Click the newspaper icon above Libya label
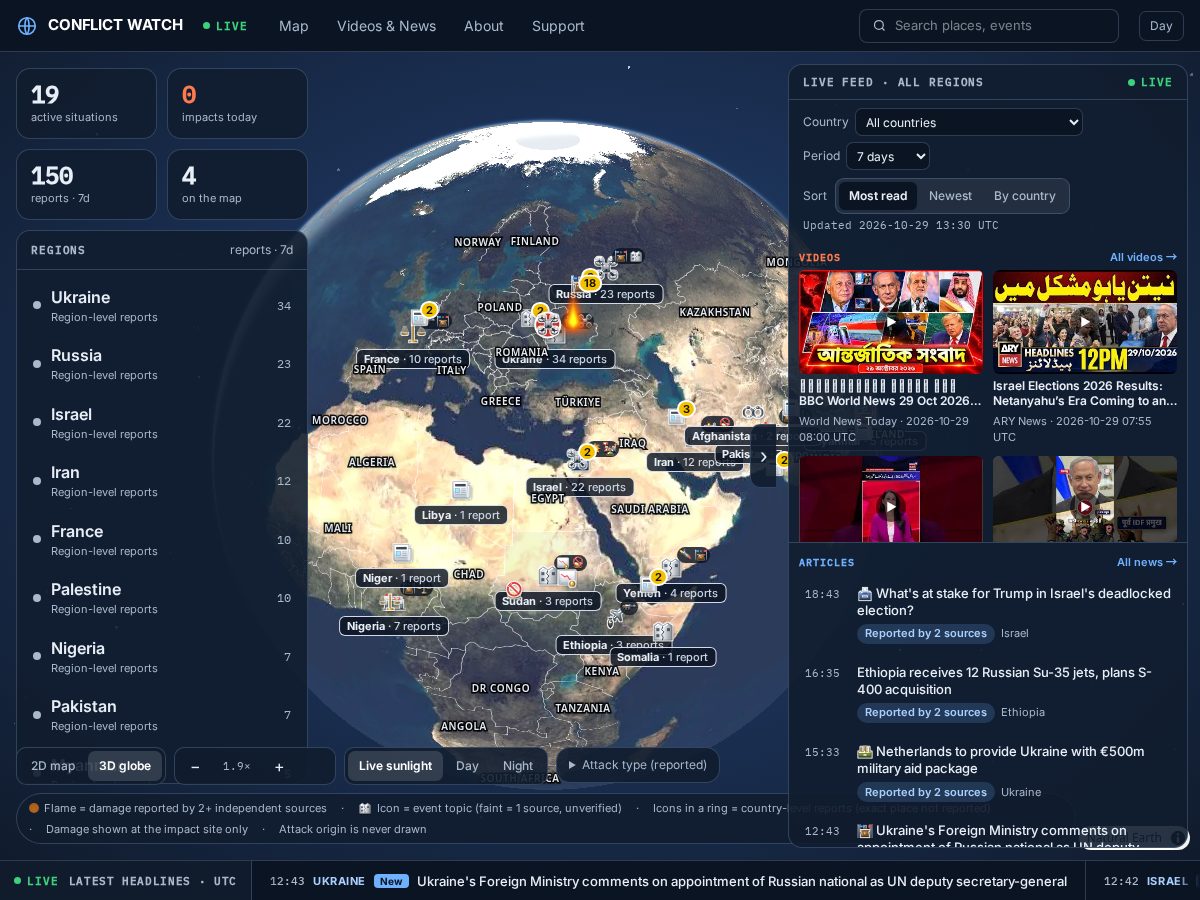 [x=461, y=490]
